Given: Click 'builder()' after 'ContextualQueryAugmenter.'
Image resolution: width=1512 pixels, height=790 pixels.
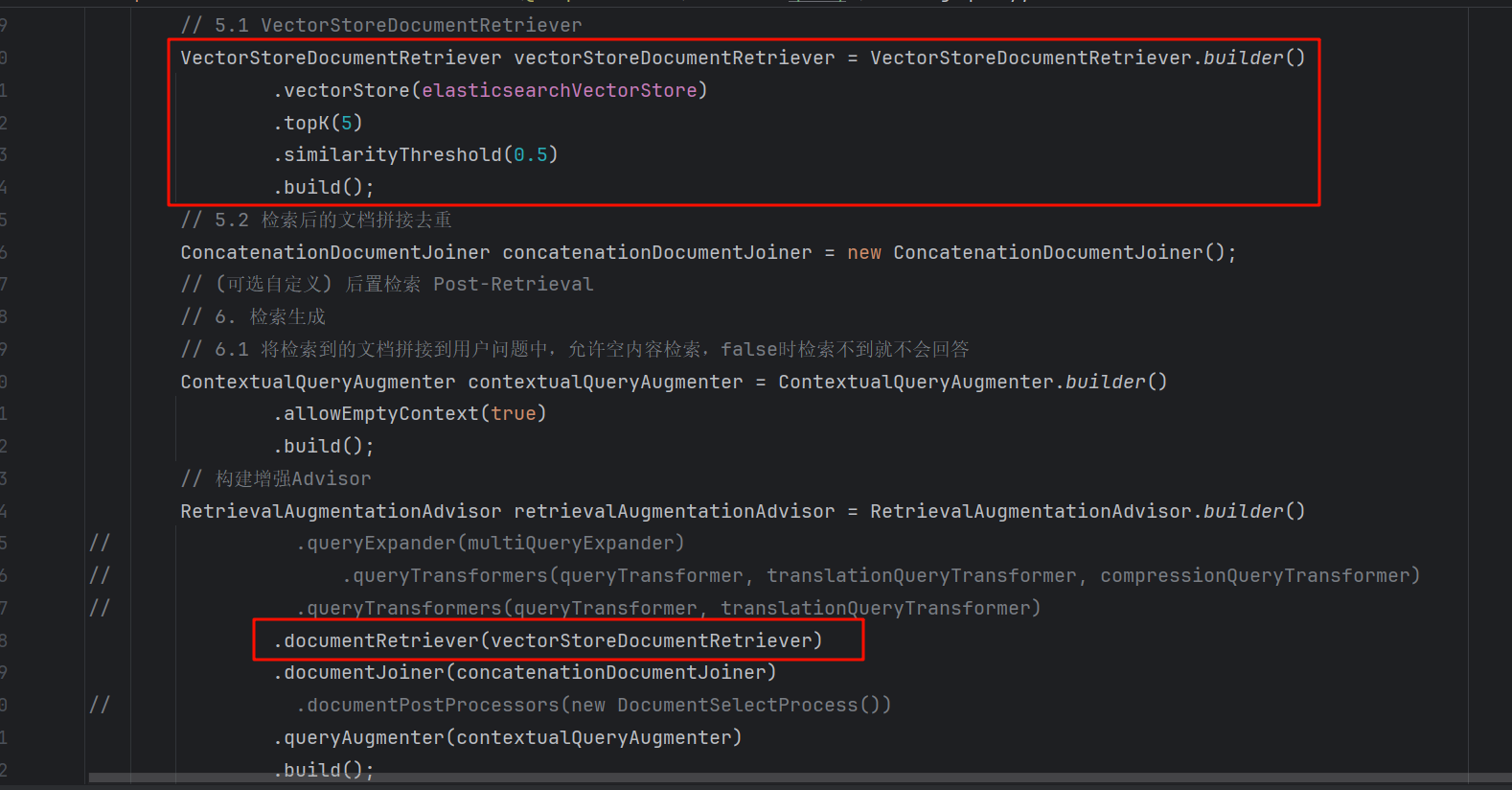Looking at the screenshot, I should (x=1116, y=382).
